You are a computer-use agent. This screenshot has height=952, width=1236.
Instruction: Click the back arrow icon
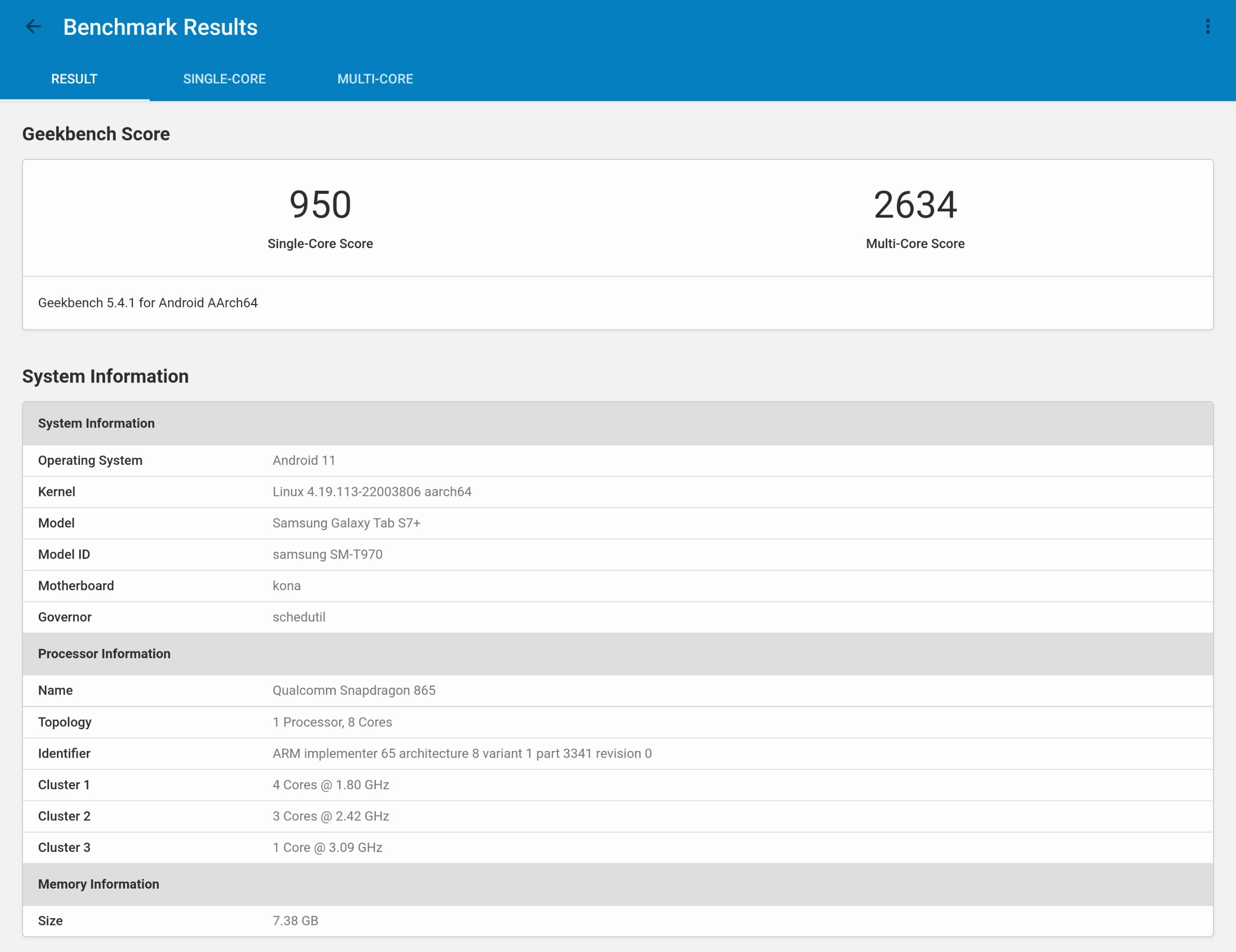click(x=33, y=26)
